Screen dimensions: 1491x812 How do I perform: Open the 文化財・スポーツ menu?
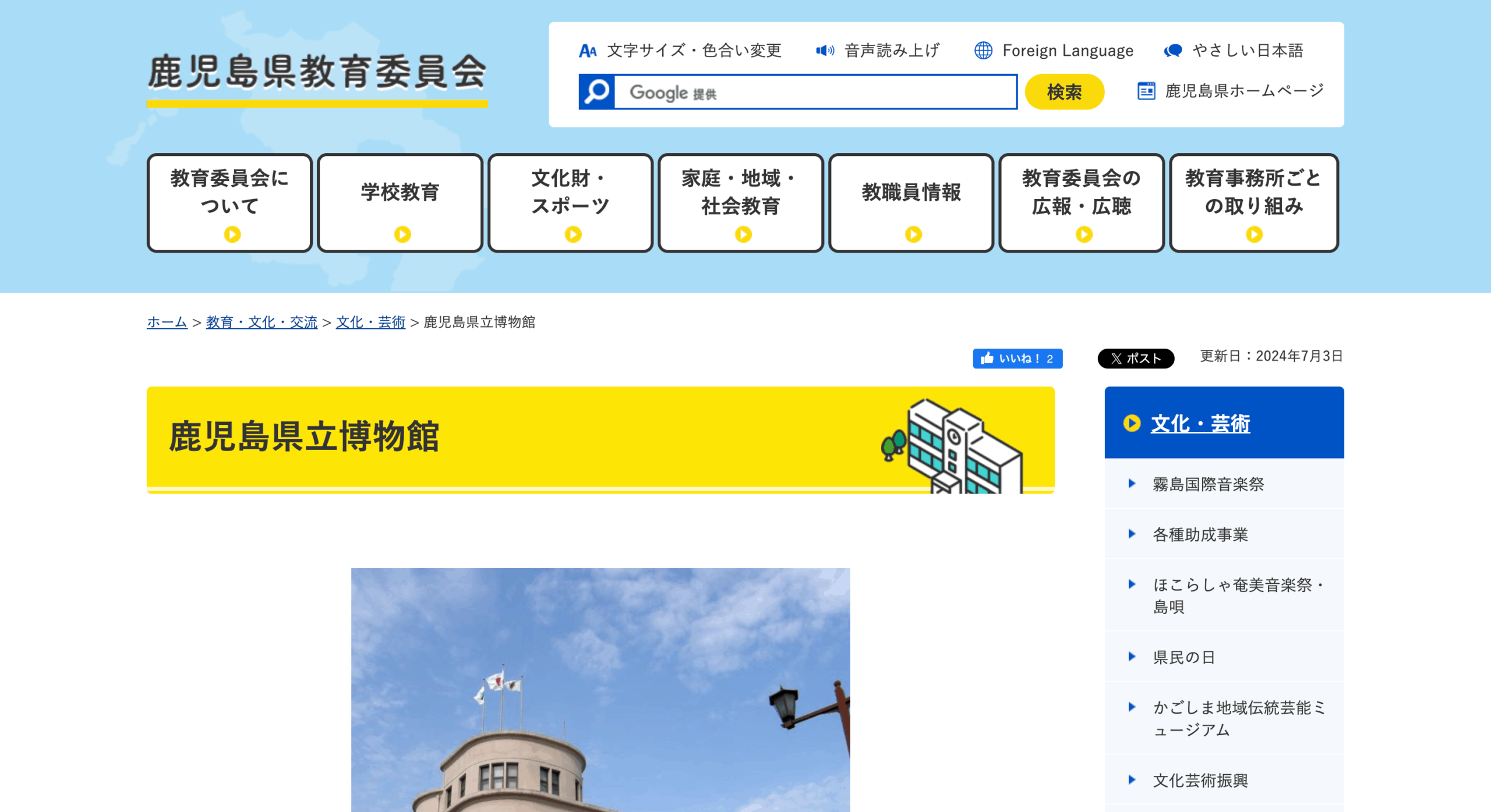[x=570, y=203]
